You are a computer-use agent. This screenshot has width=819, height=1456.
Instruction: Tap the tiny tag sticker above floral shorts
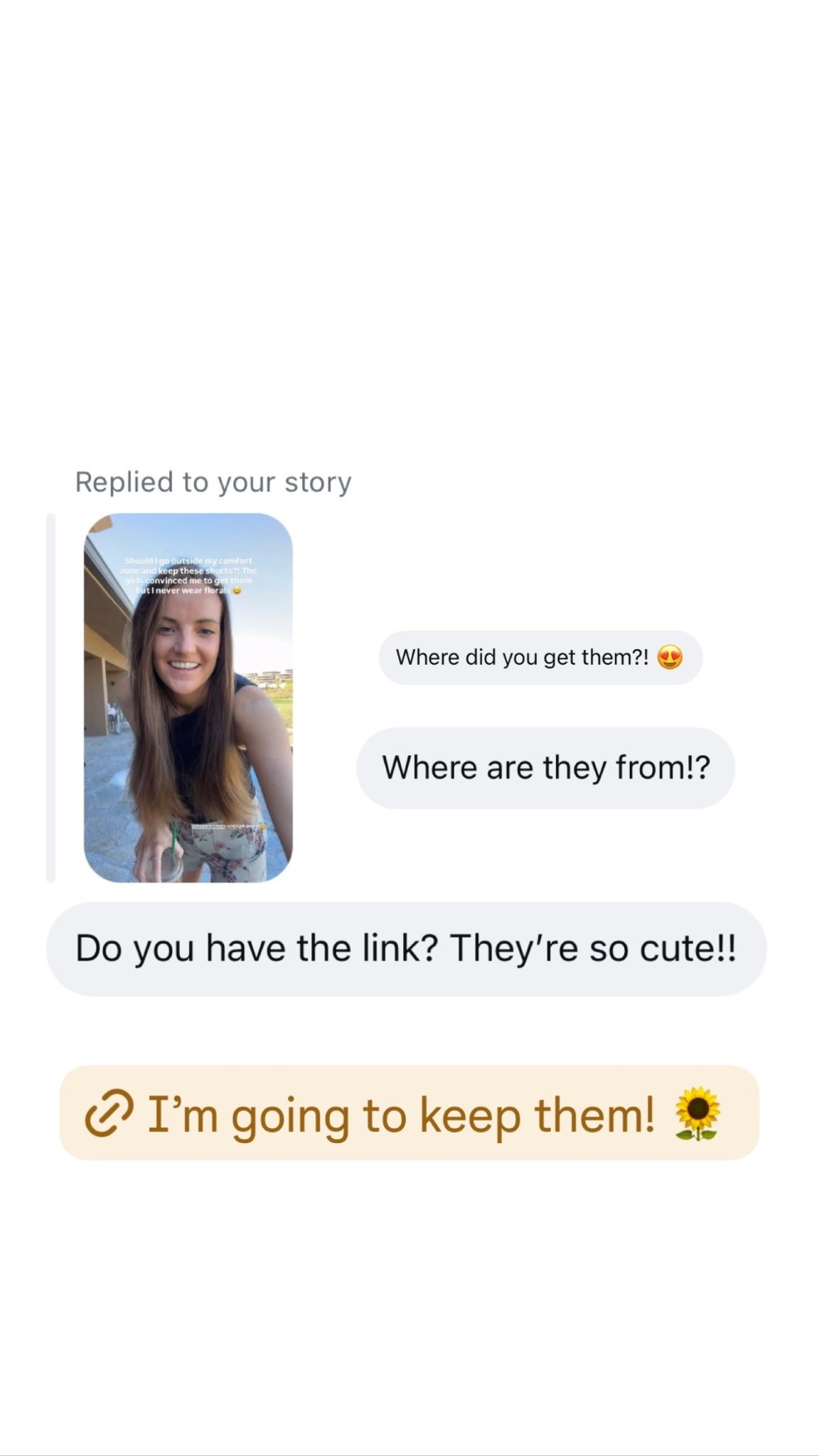tap(227, 826)
